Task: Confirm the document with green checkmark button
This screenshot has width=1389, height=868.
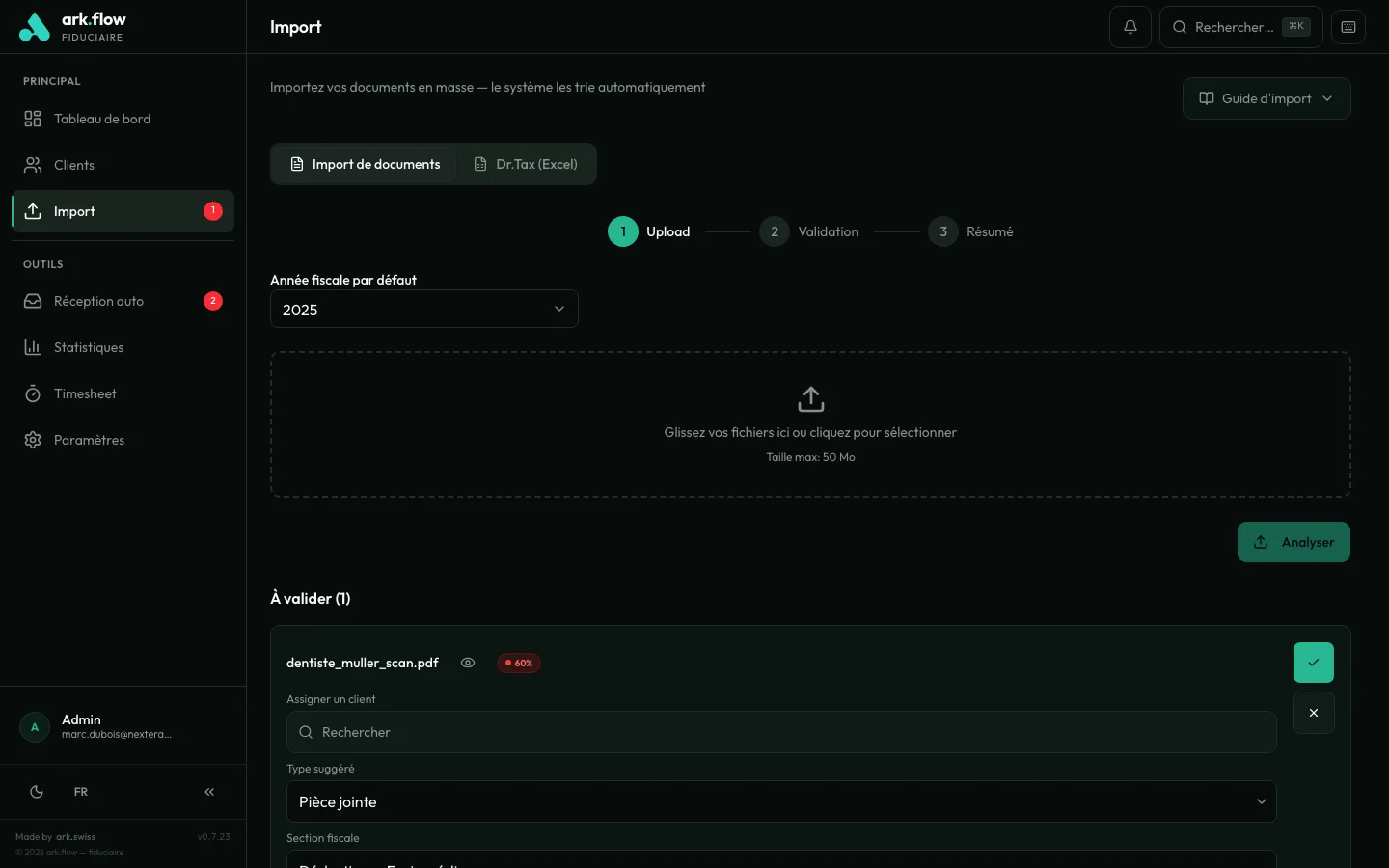Action: (1313, 663)
